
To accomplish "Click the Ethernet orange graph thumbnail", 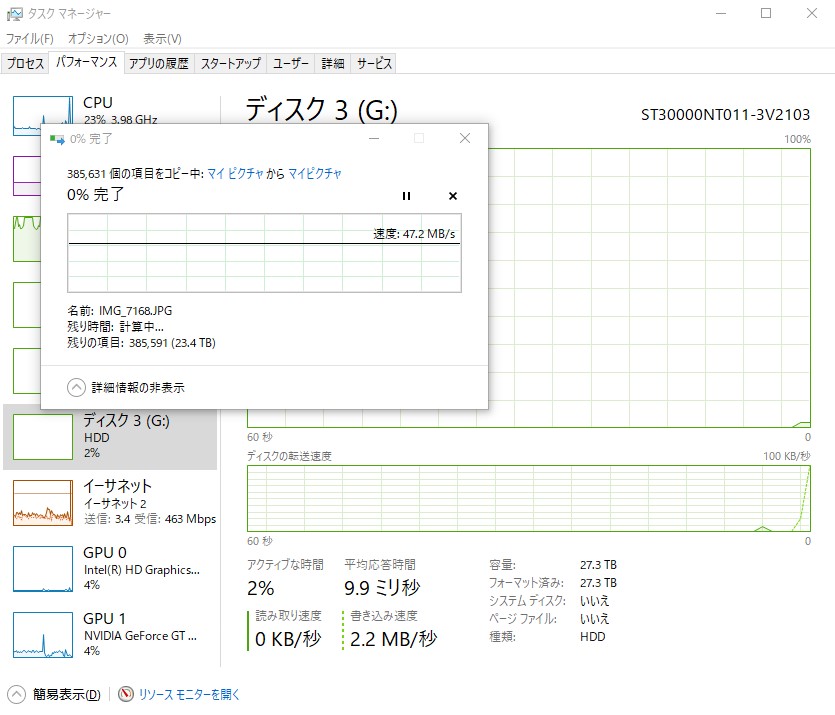I will (x=43, y=503).
